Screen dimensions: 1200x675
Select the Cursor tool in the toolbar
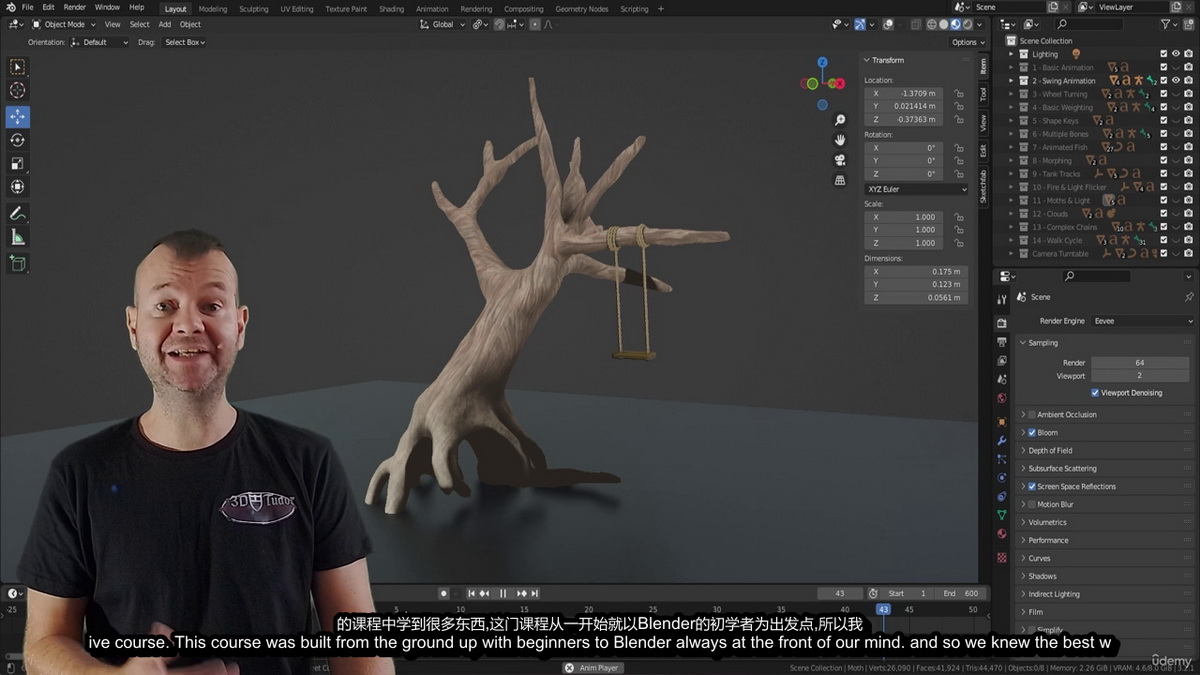tap(17, 91)
